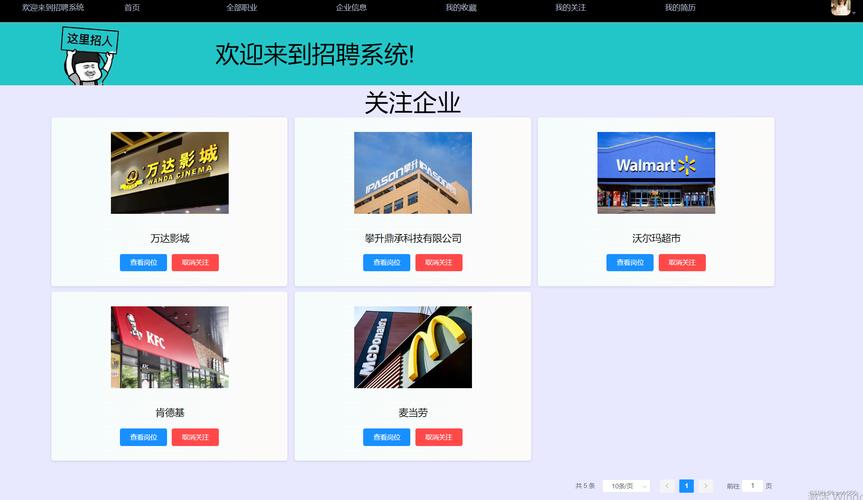Click the company name 麦当劳

[413, 412]
